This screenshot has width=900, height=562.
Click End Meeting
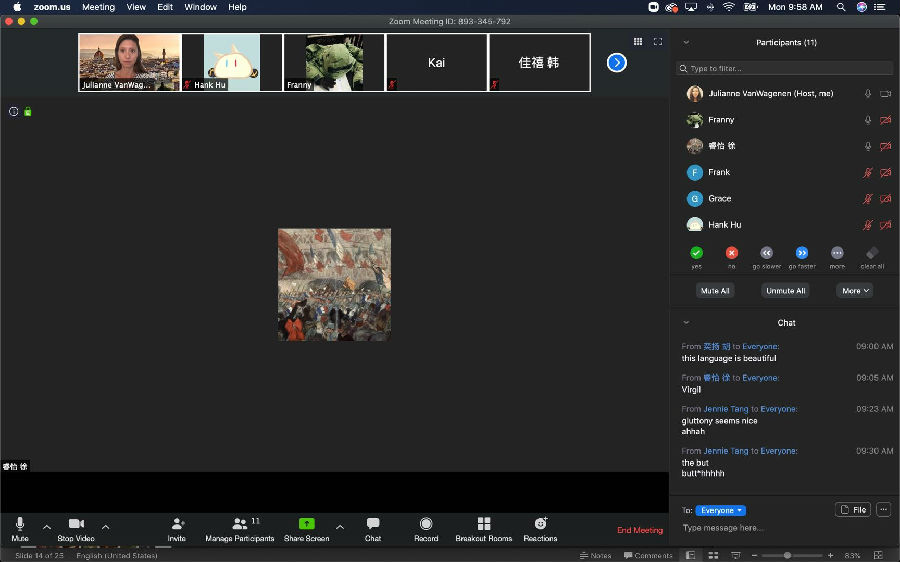640,530
